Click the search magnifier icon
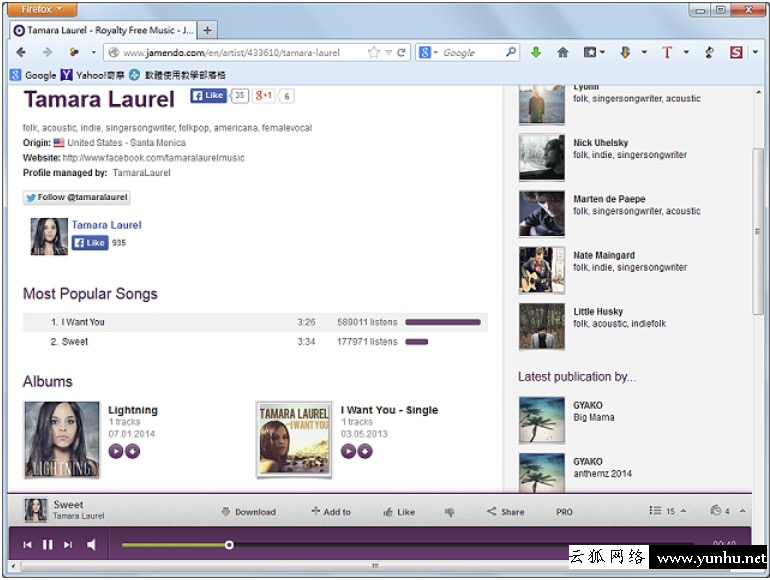Image resolution: width=770 pixels, height=580 pixels. (x=511, y=52)
